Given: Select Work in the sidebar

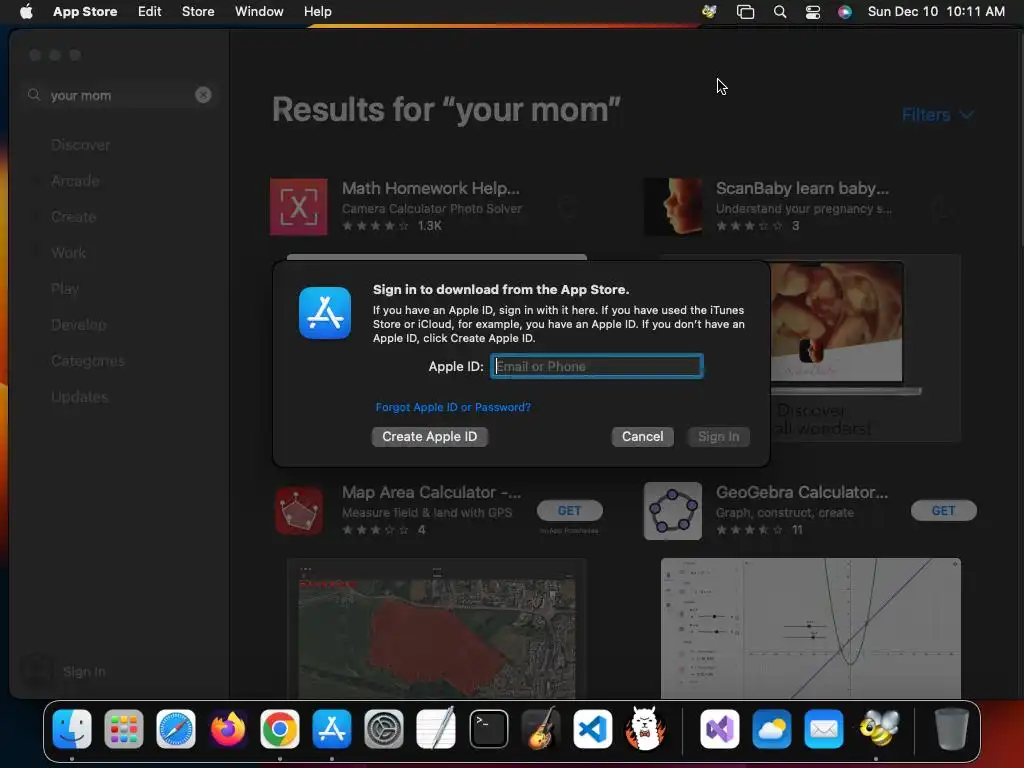Looking at the screenshot, I should [x=69, y=253].
